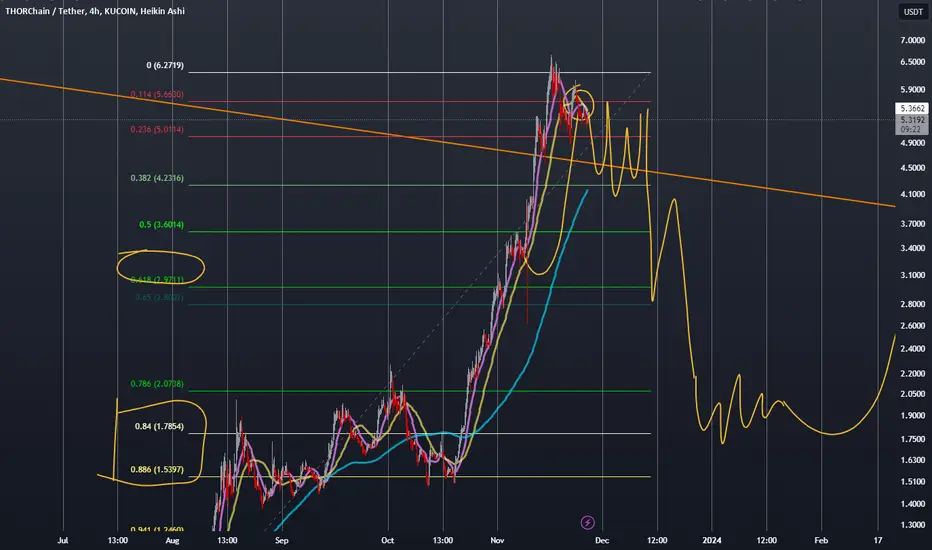Click the 2.2000 price axis label
This screenshot has height=550, width=932.
[x=912, y=374]
